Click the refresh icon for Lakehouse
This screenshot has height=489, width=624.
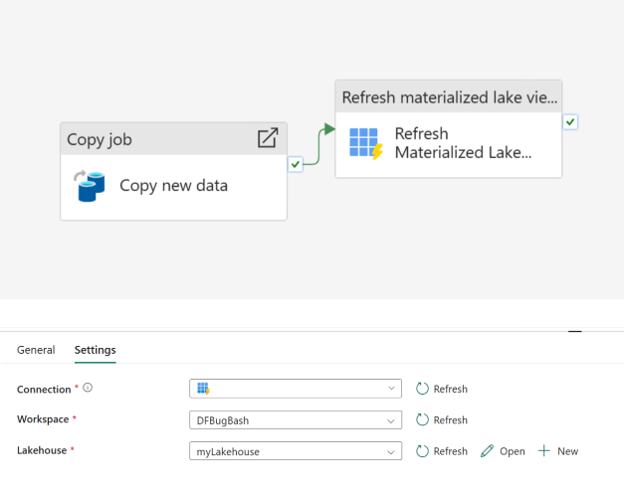point(422,451)
